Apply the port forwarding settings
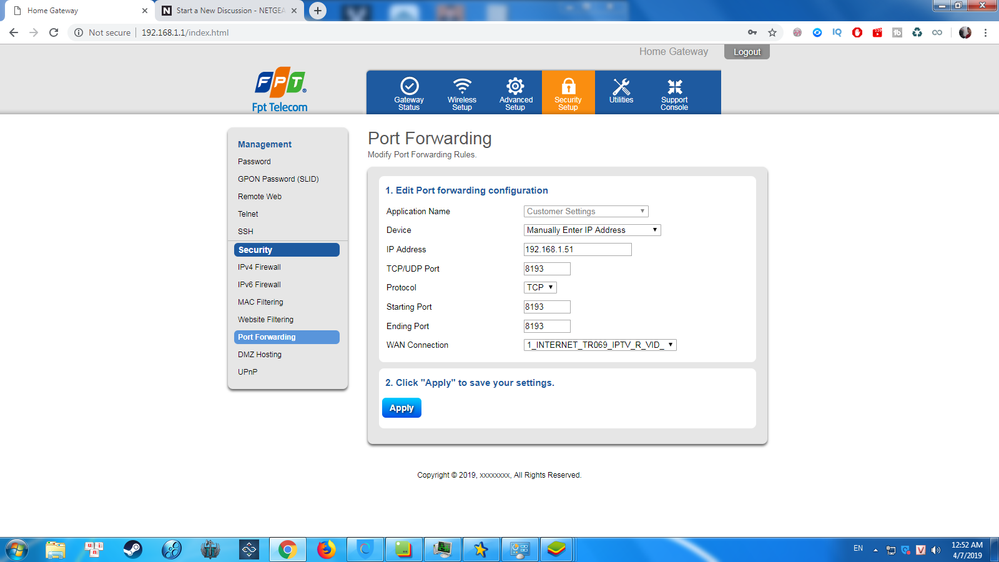The height and width of the screenshot is (562, 999). 401,408
